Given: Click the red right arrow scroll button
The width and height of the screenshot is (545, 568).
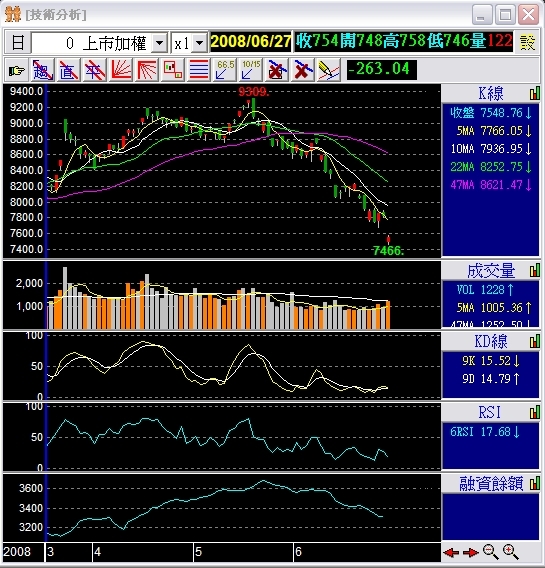Looking at the screenshot, I should click(470, 552).
